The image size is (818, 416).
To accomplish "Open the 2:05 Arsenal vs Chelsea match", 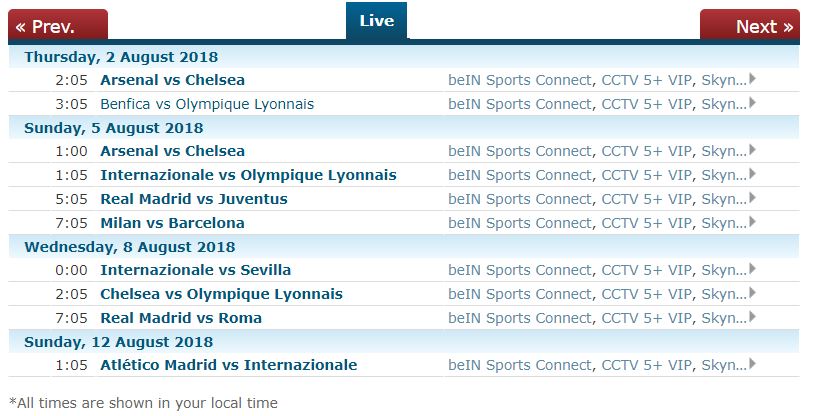I will [x=173, y=80].
